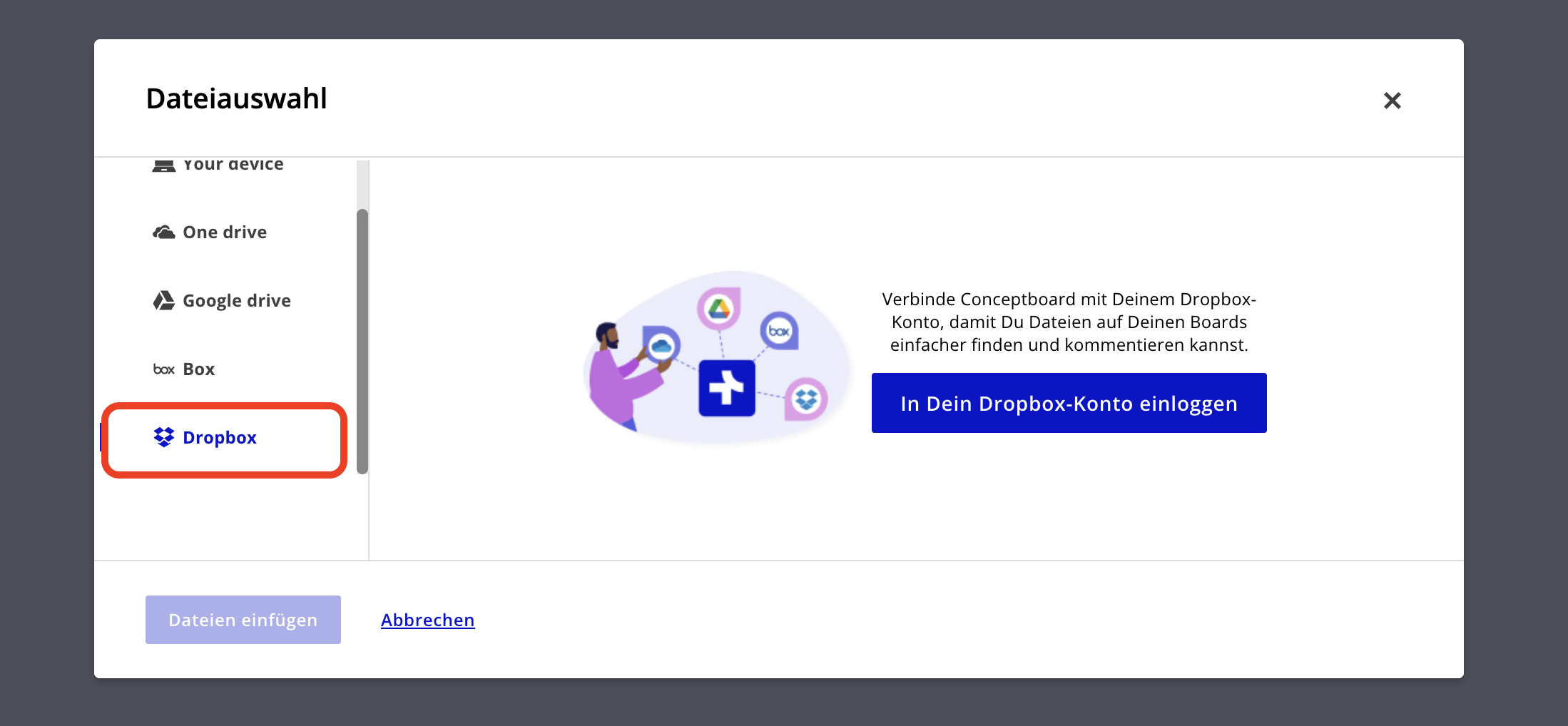The image size is (1568, 726).
Task: Click the Google Drive triangle icon in sidebar
Action: point(163,301)
